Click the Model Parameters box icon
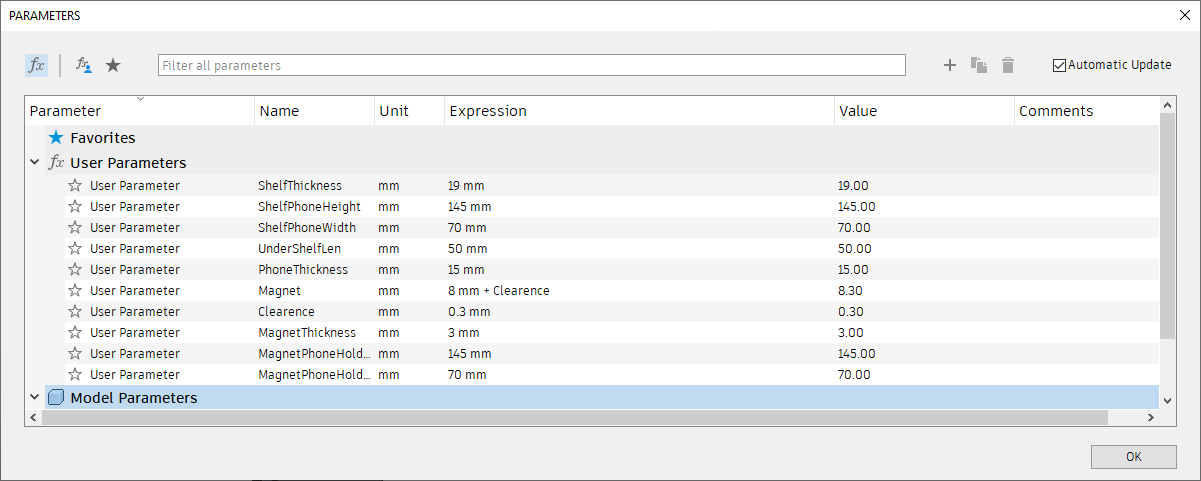This screenshot has width=1201, height=481. pyautogui.click(x=56, y=398)
